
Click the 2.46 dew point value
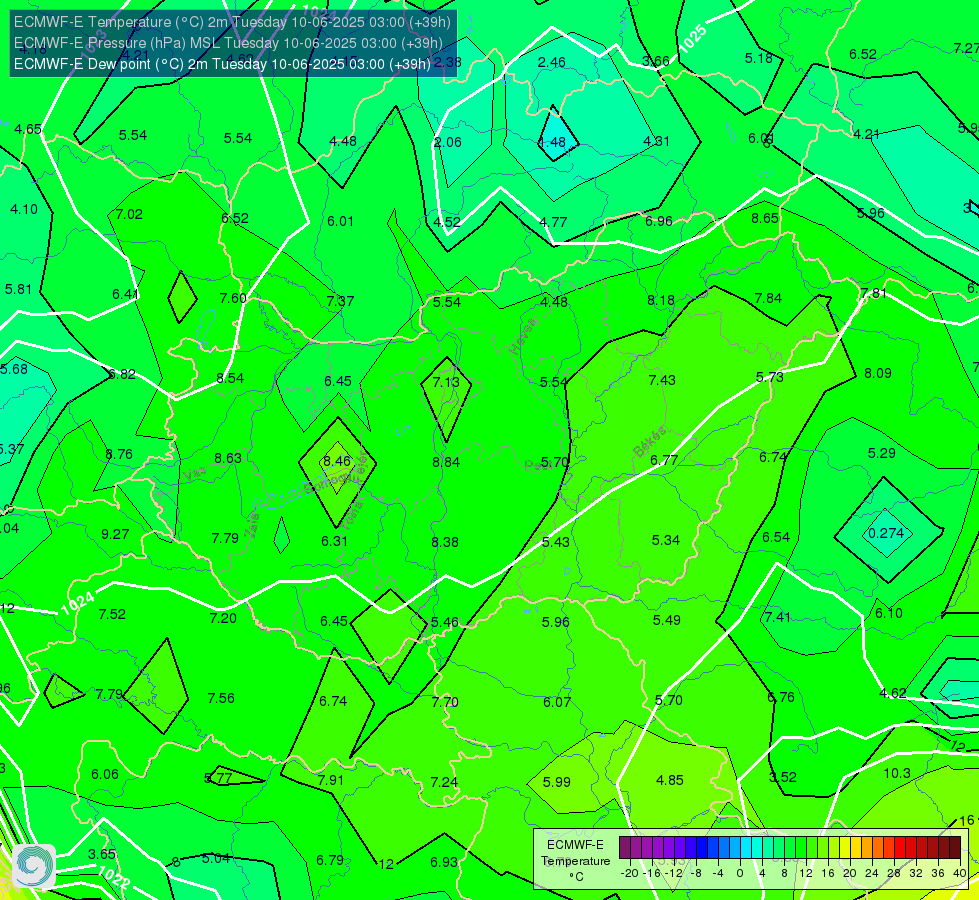[552, 62]
